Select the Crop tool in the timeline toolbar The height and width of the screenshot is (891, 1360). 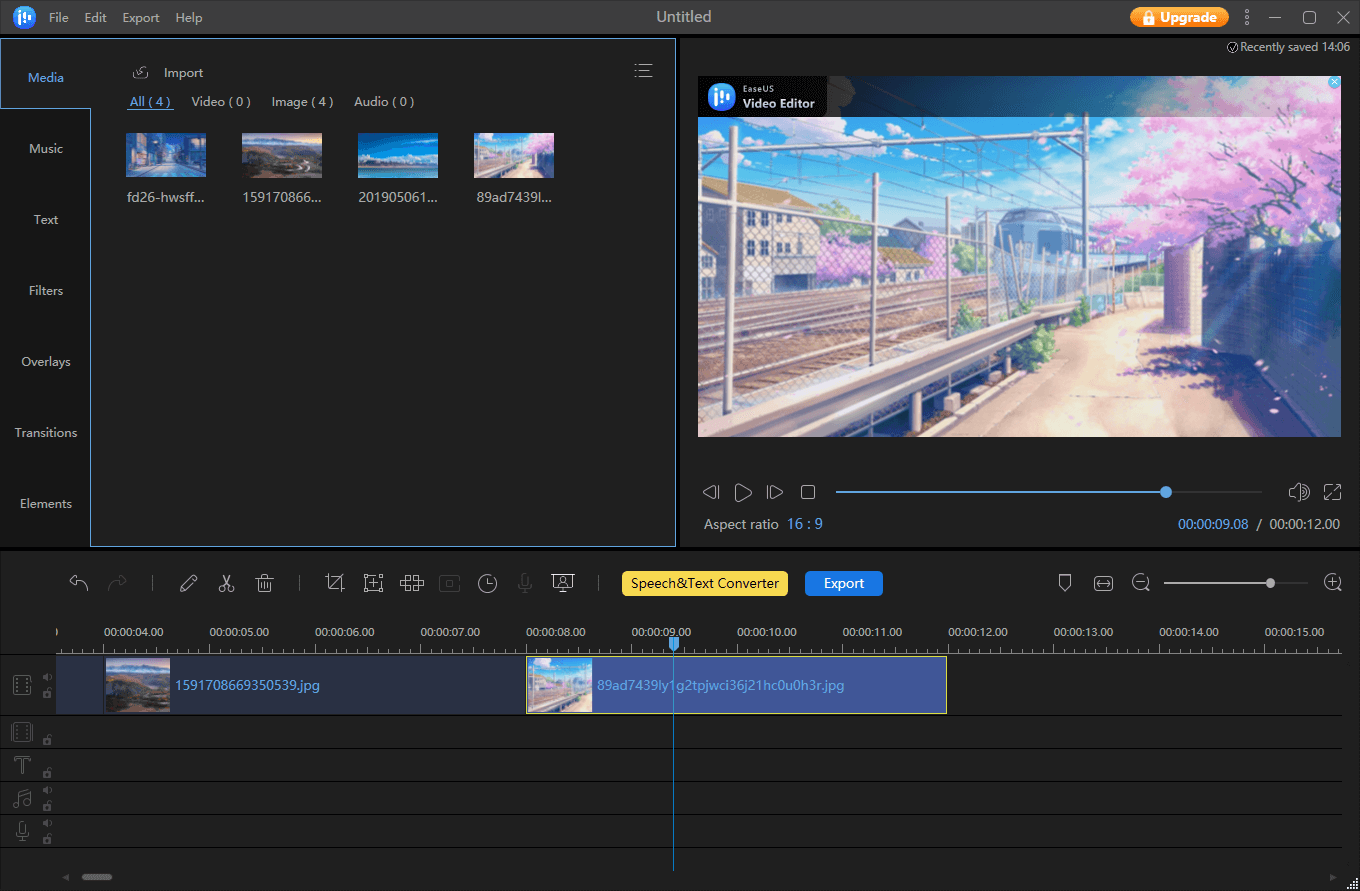click(335, 583)
